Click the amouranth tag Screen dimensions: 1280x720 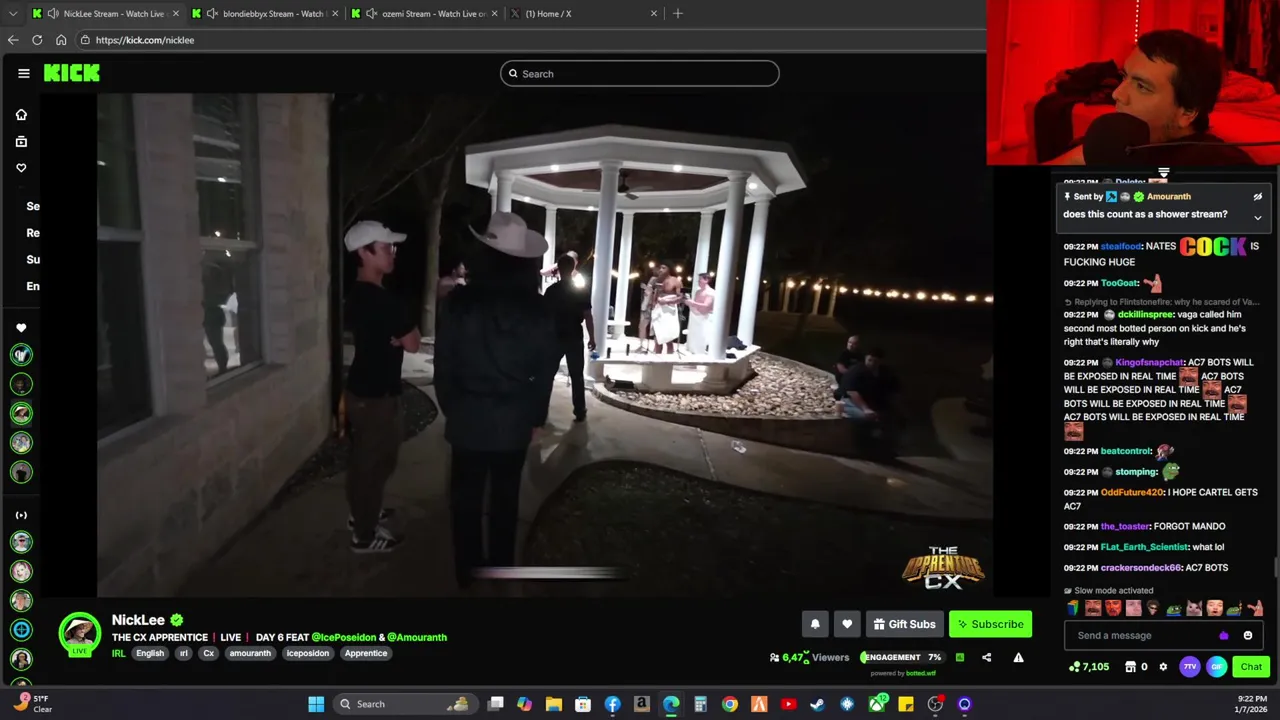[250, 653]
